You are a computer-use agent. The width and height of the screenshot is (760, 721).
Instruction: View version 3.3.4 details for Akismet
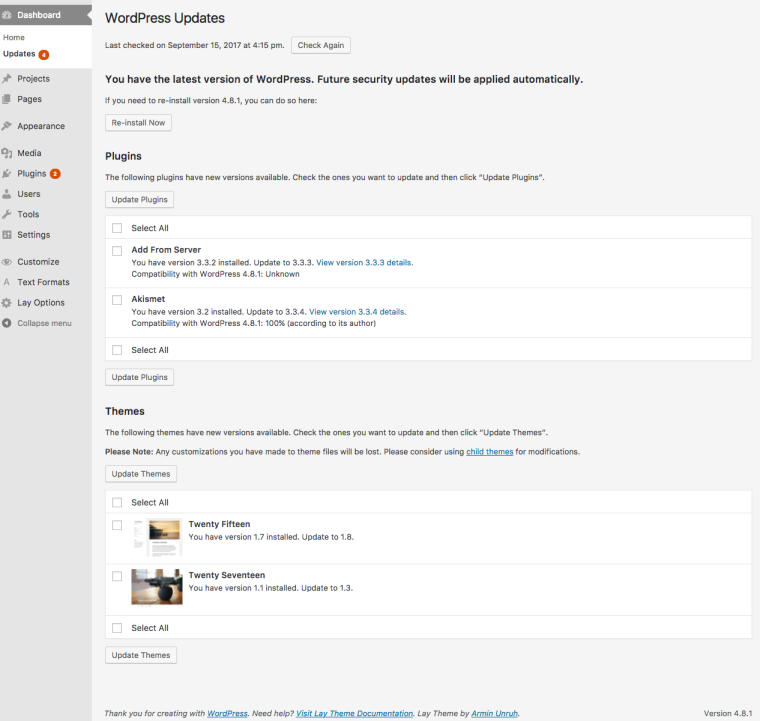(x=357, y=312)
